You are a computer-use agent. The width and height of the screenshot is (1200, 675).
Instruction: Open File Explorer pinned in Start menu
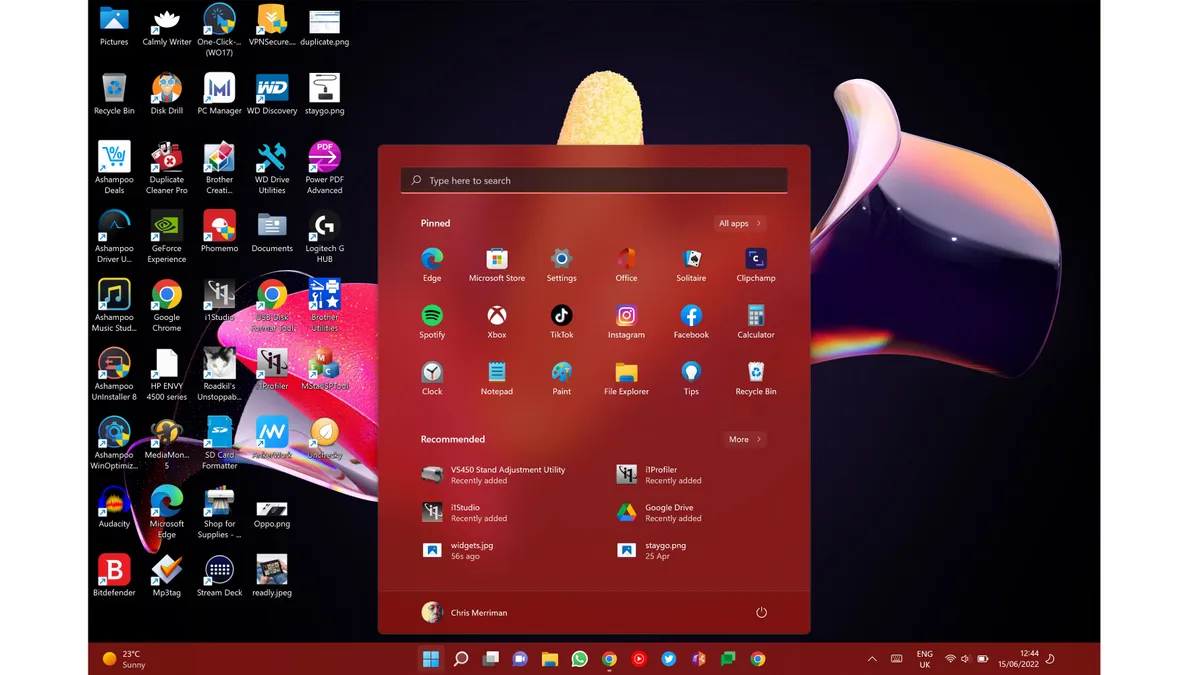point(626,379)
